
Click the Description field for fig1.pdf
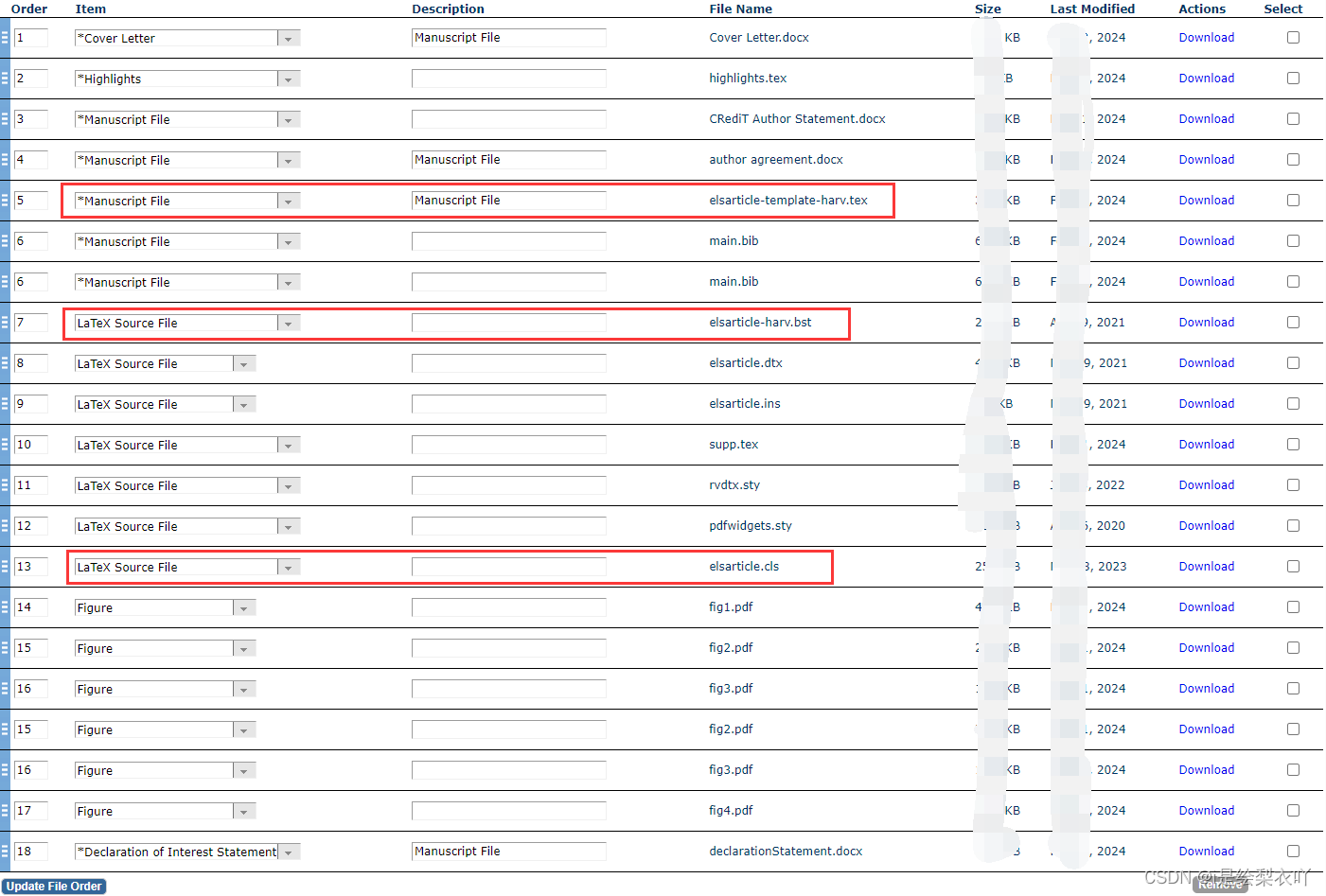508,607
